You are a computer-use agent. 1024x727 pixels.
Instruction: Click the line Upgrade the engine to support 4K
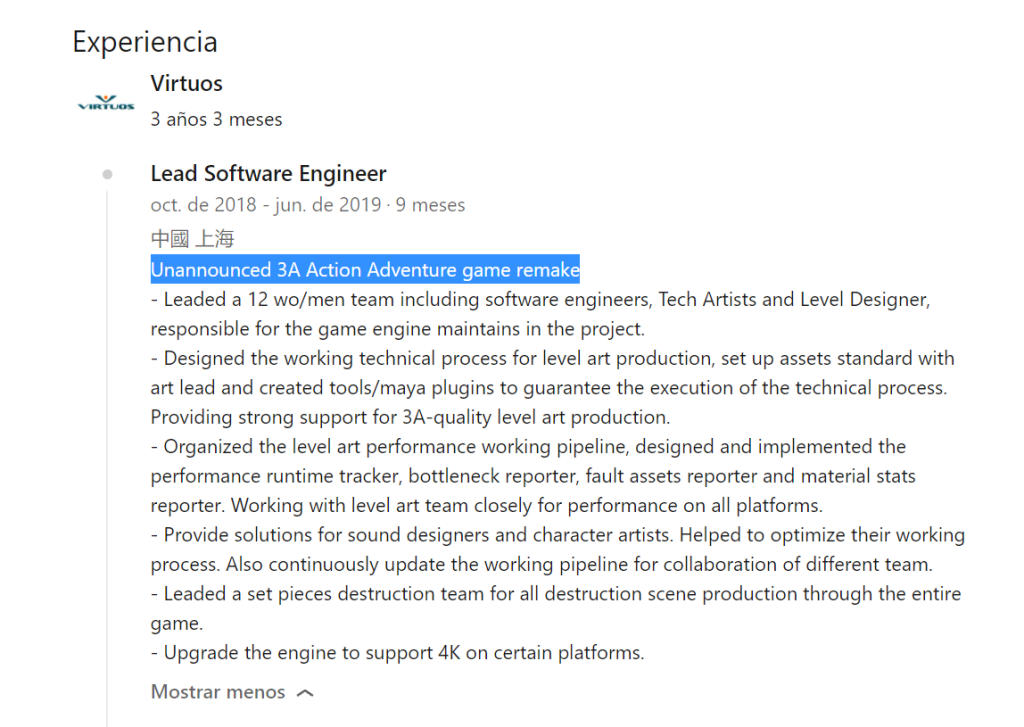398,653
